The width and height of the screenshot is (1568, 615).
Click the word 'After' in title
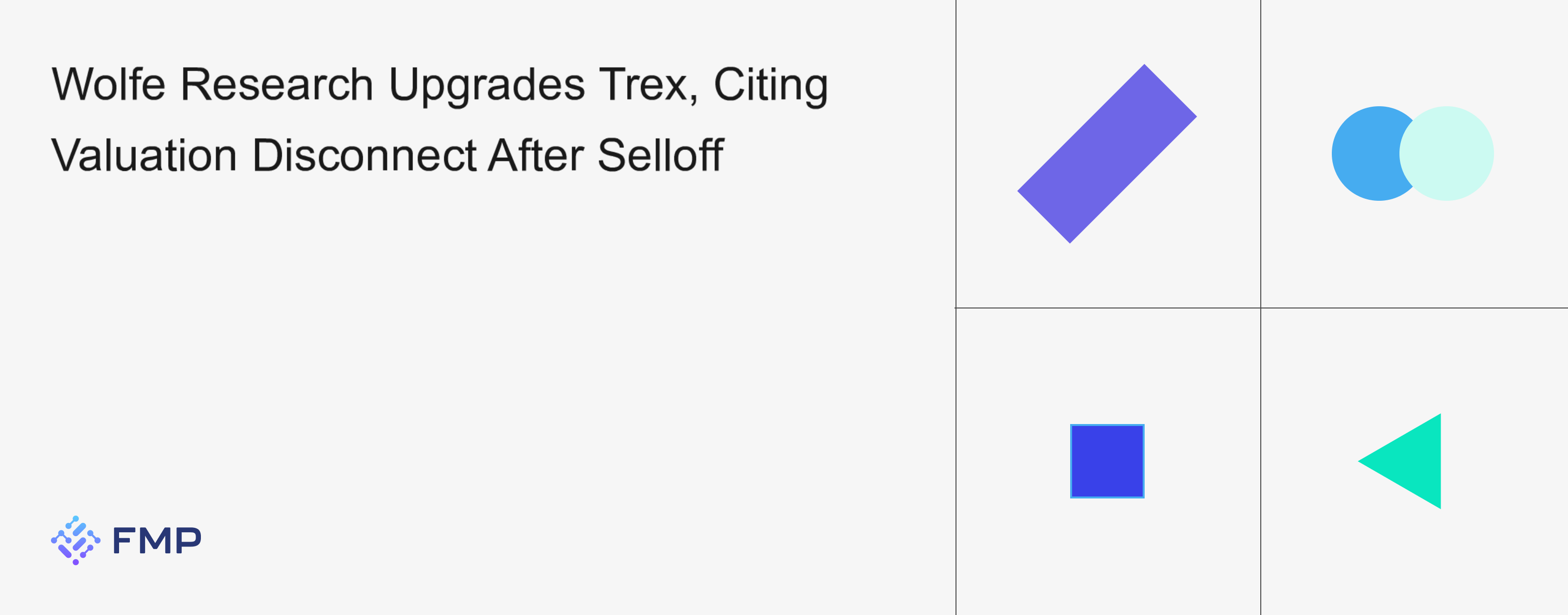536,155
